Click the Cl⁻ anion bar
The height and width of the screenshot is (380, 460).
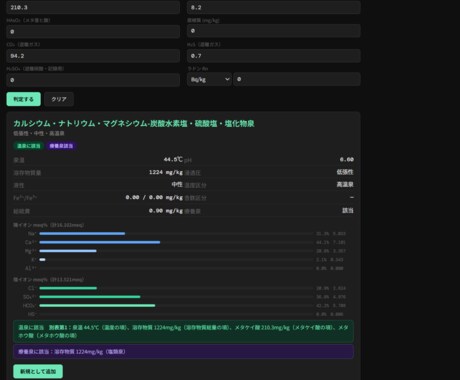(68, 288)
